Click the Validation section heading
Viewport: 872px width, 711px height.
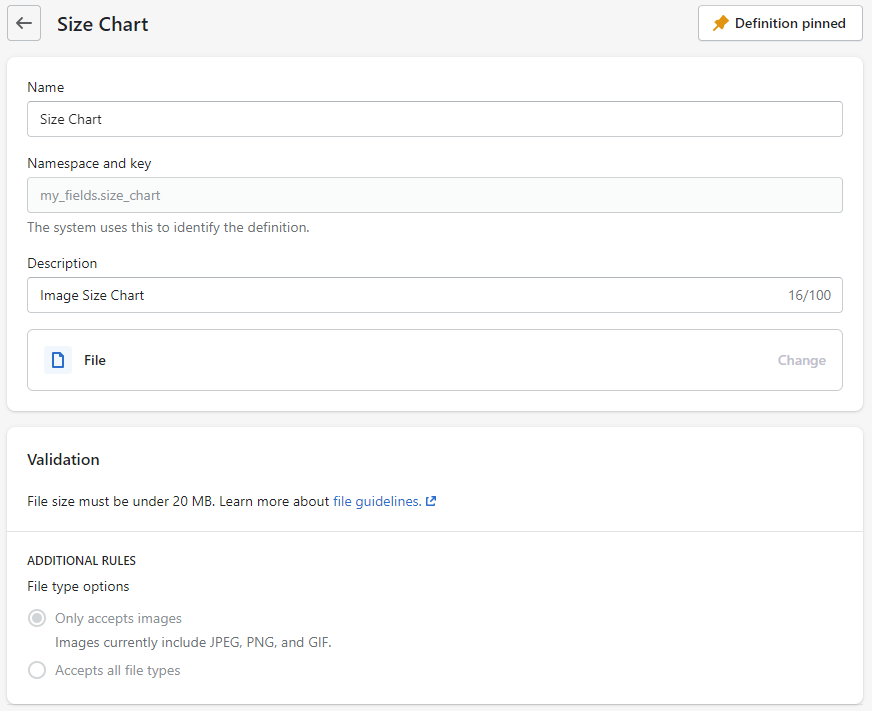click(63, 460)
